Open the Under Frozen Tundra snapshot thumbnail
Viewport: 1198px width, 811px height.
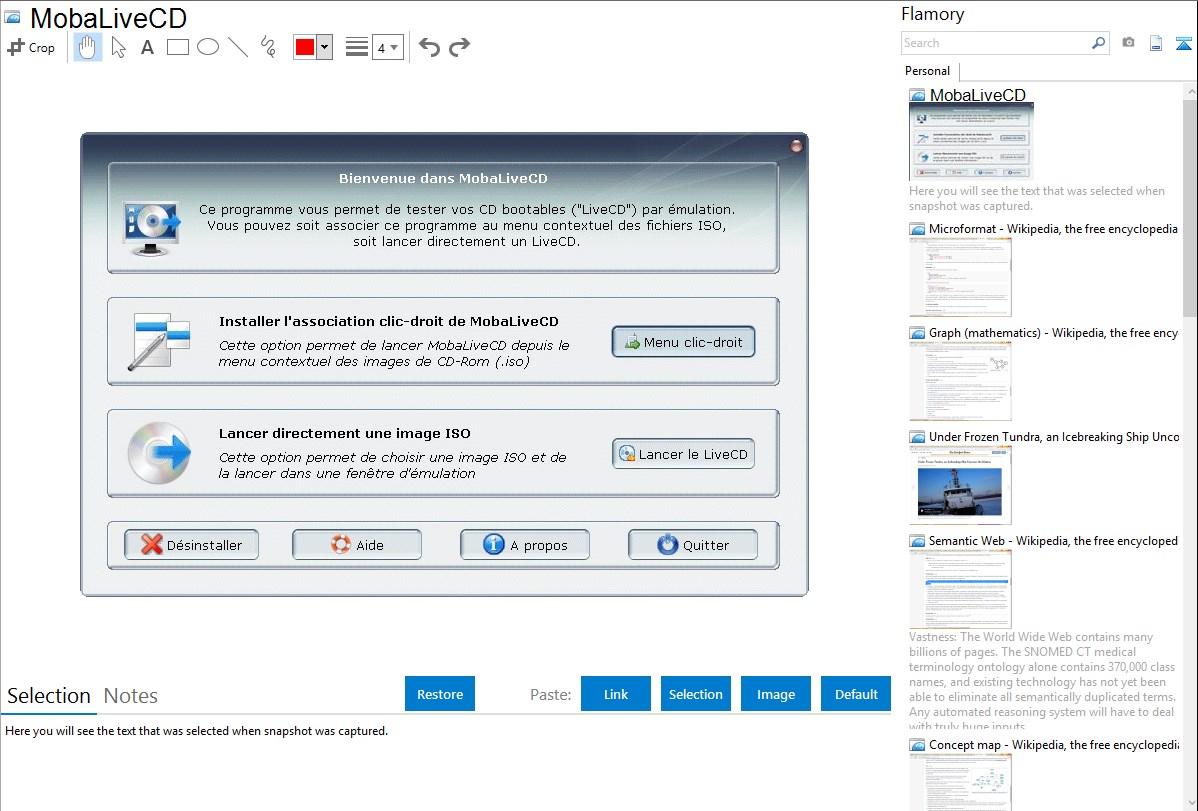960,485
